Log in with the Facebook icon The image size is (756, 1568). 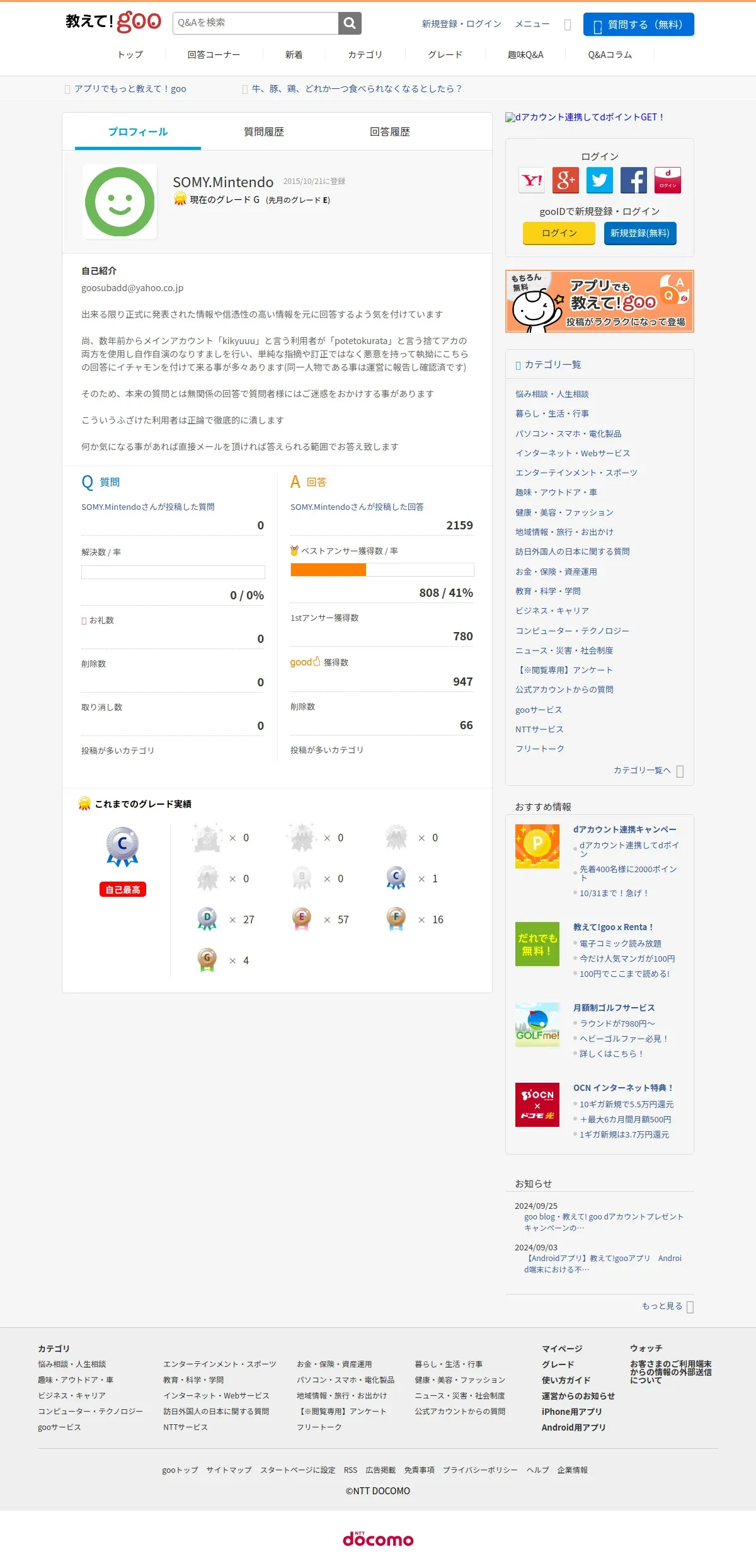(634, 180)
